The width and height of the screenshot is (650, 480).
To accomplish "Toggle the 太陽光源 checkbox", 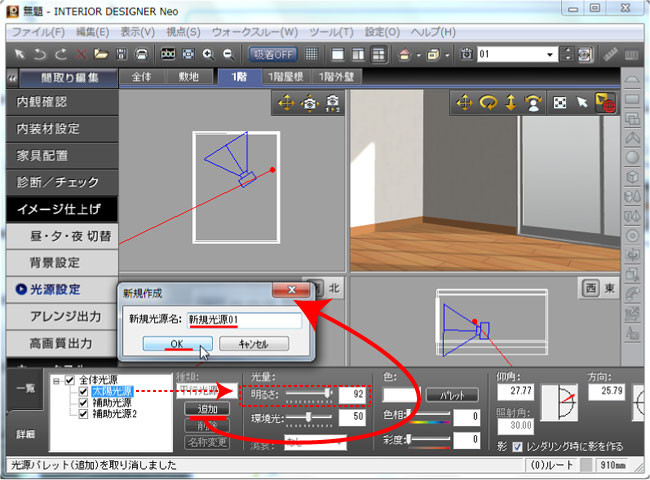I will (x=83, y=392).
